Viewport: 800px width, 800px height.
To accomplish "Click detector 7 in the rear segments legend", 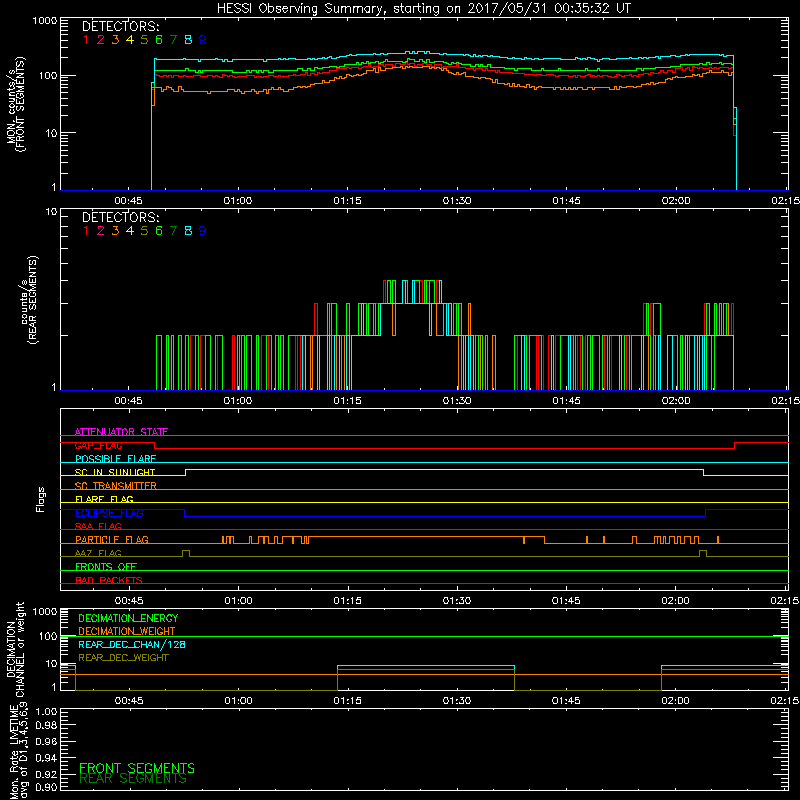I will [x=173, y=231].
